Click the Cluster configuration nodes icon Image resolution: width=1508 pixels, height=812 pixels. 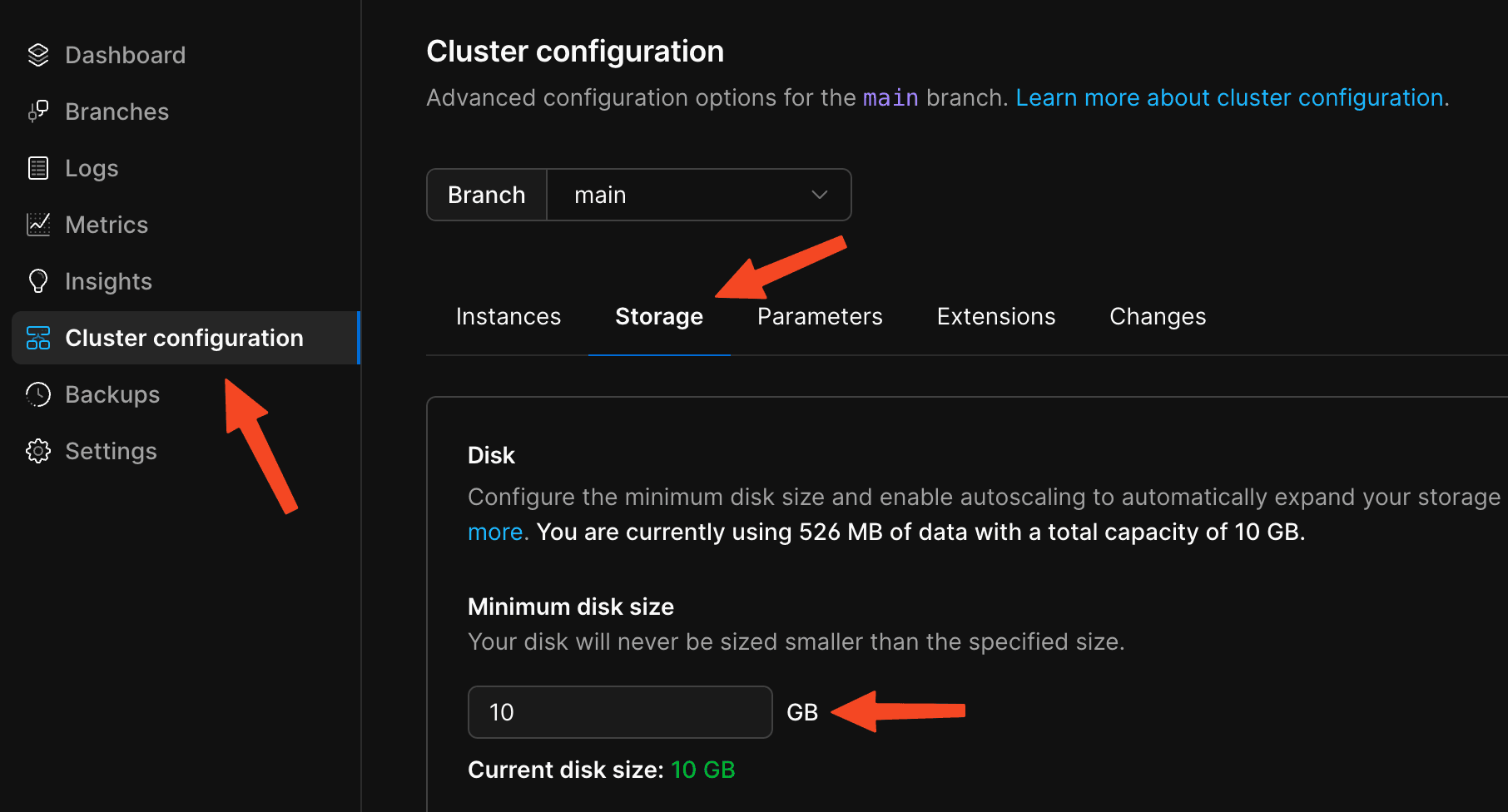coord(38,337)
